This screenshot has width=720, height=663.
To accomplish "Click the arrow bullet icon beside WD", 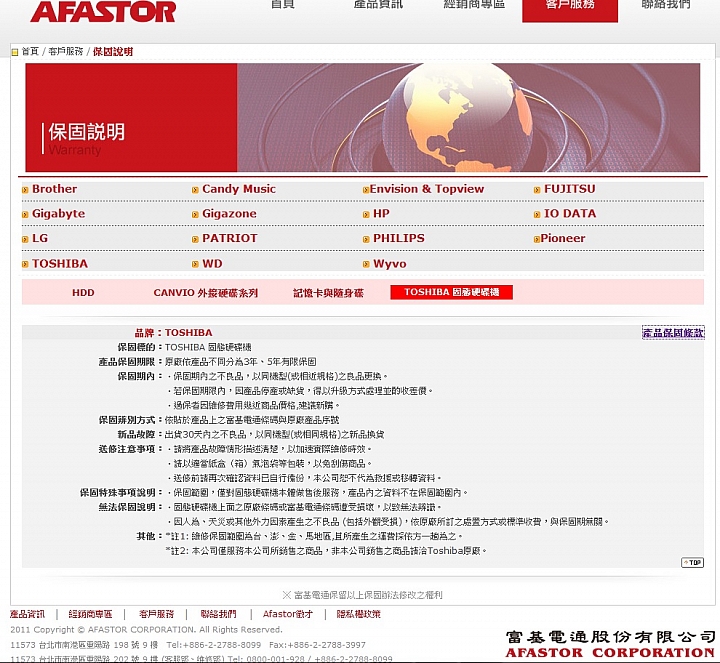I will [x=195, y=264].
